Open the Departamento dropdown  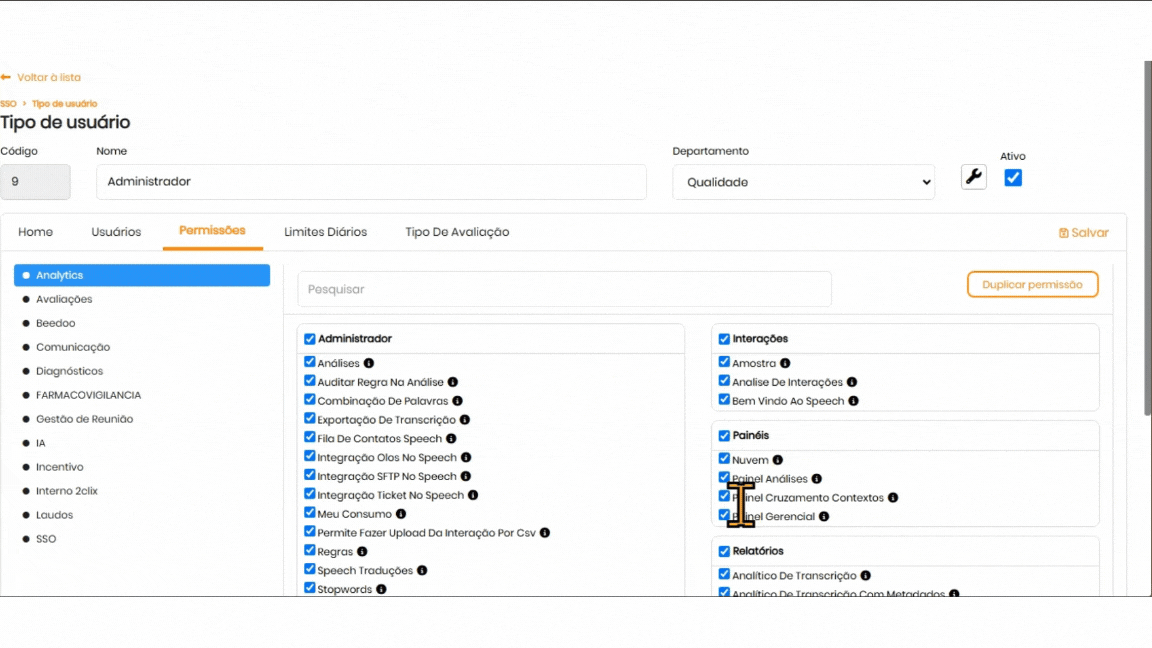(x=803, y=182)
